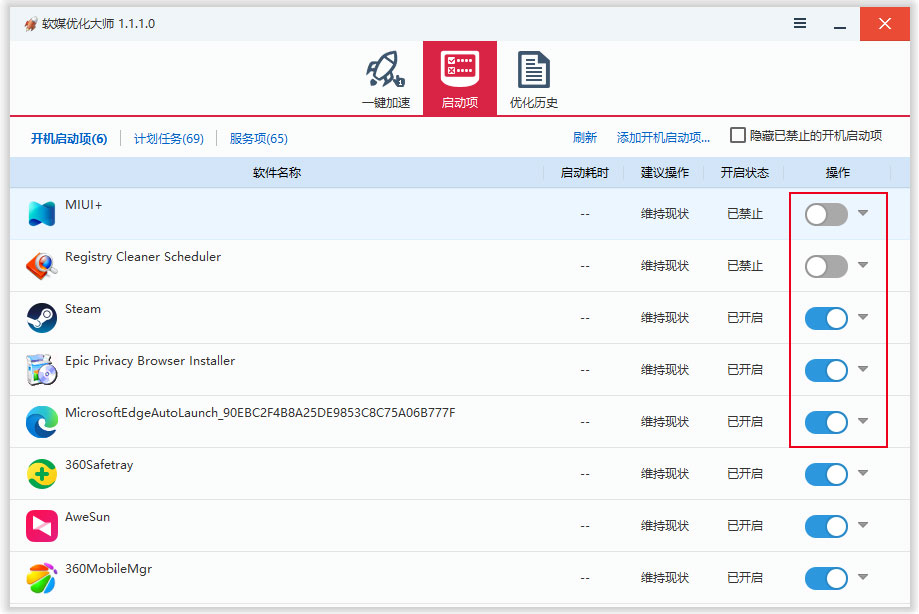The height and width of the screenshot is (614, 919).
Task: Select the AweSun name text
Action: [87, 517]
